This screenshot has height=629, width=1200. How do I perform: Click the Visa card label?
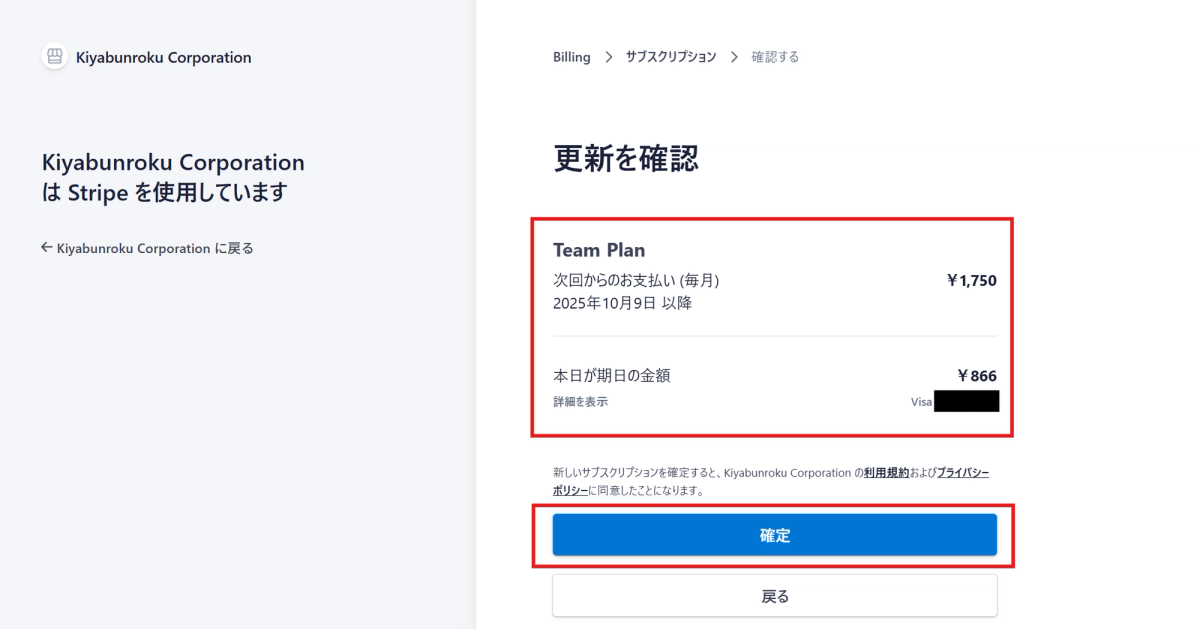[921, 402]
